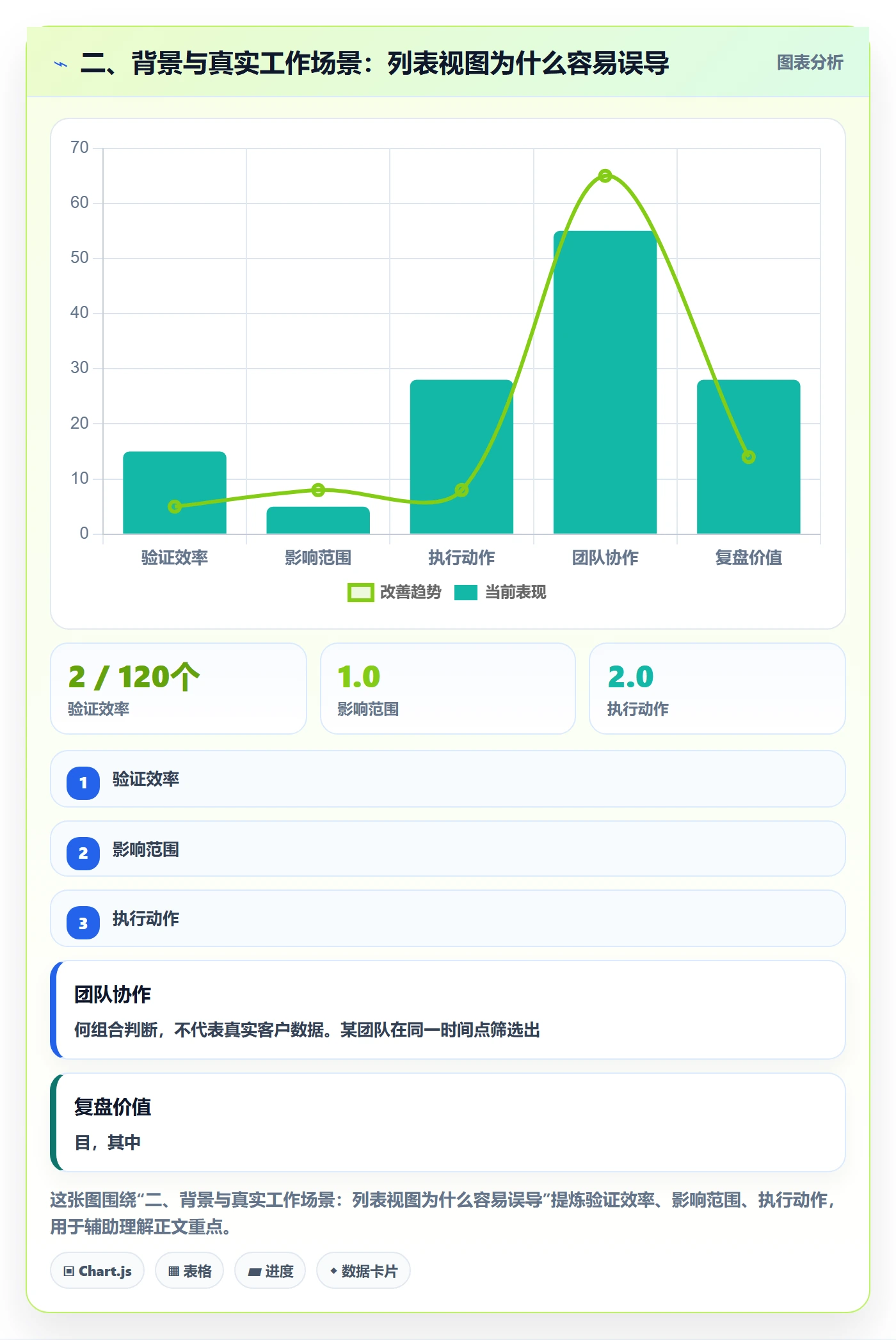The image size is (896, 1340).
Task: Click the trend line point at 复盘价值
Action: [748, 457]
